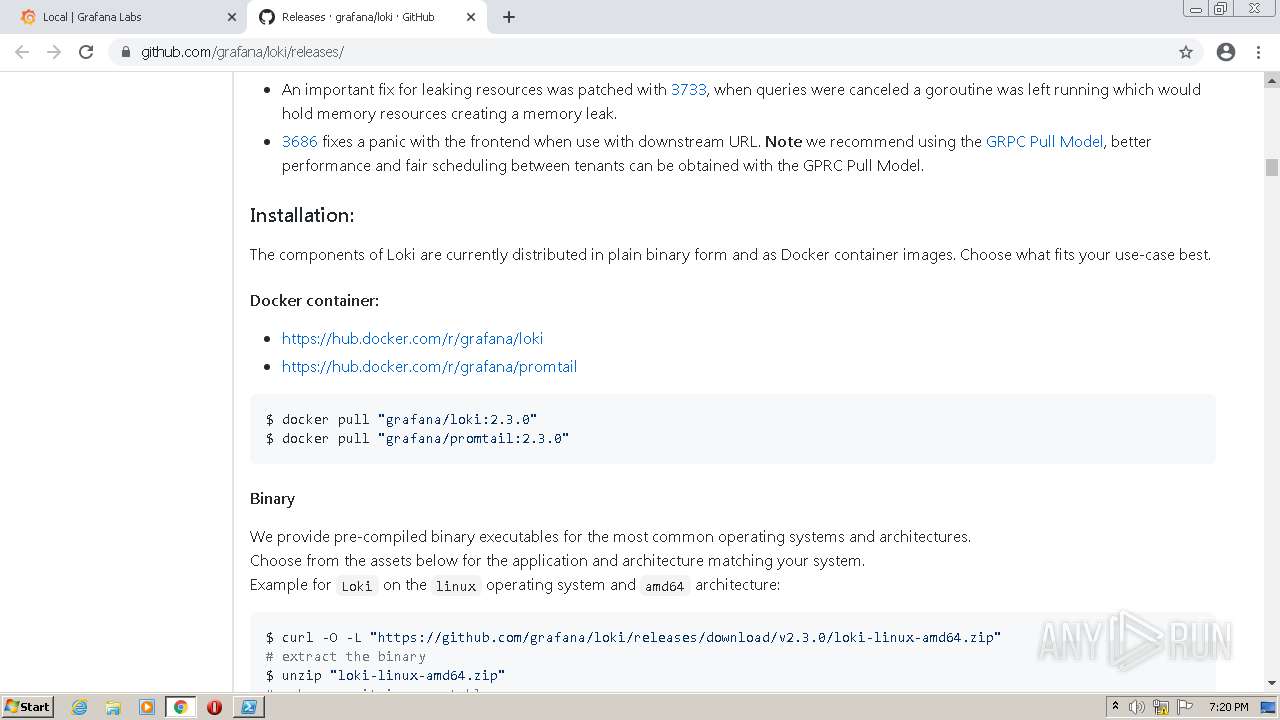Open Windows Explorer folder from taskbar
The image size is (1280, 720).
click(113, 707)
